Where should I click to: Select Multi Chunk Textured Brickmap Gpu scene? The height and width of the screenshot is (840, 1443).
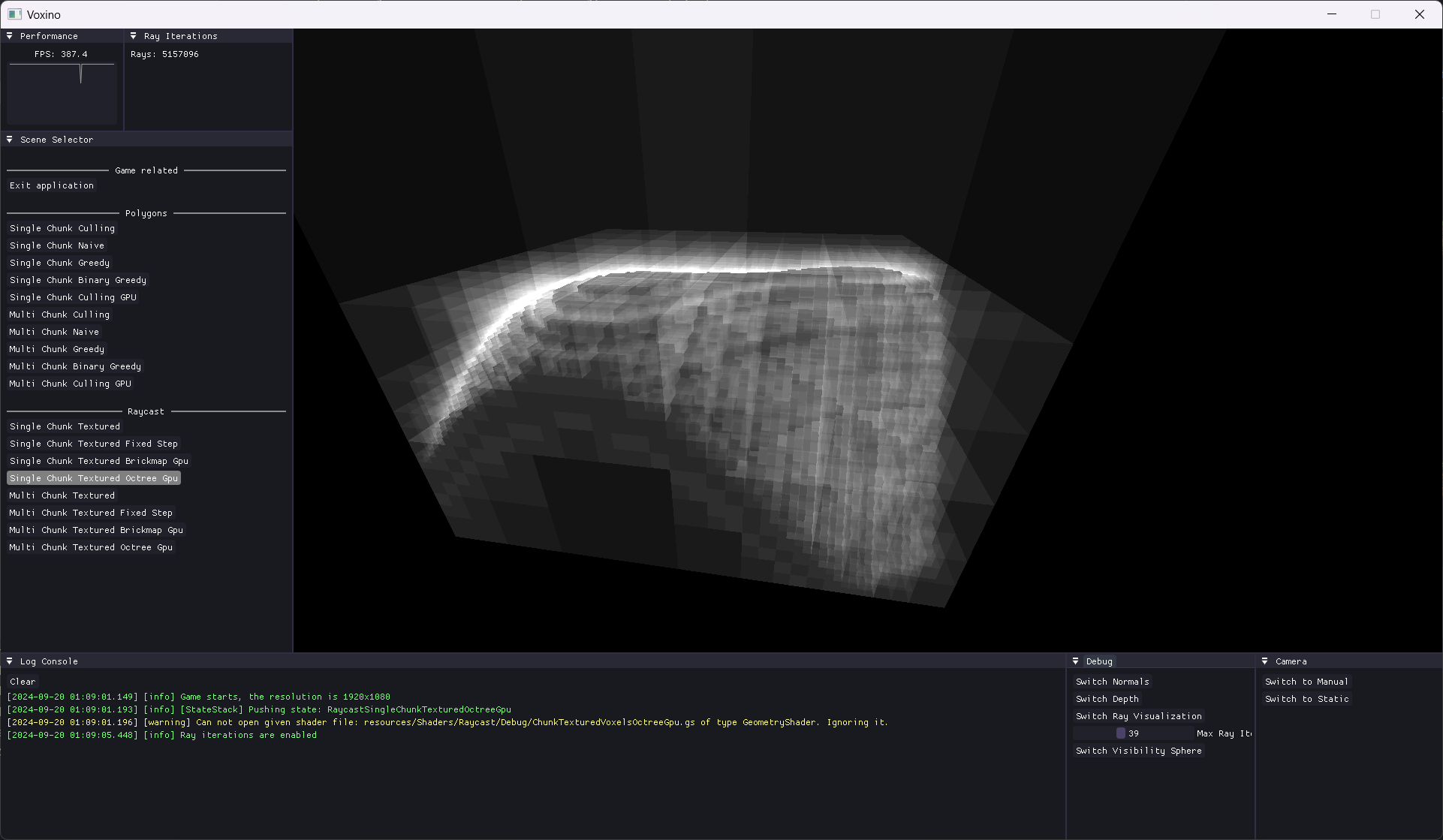point(96,530)
